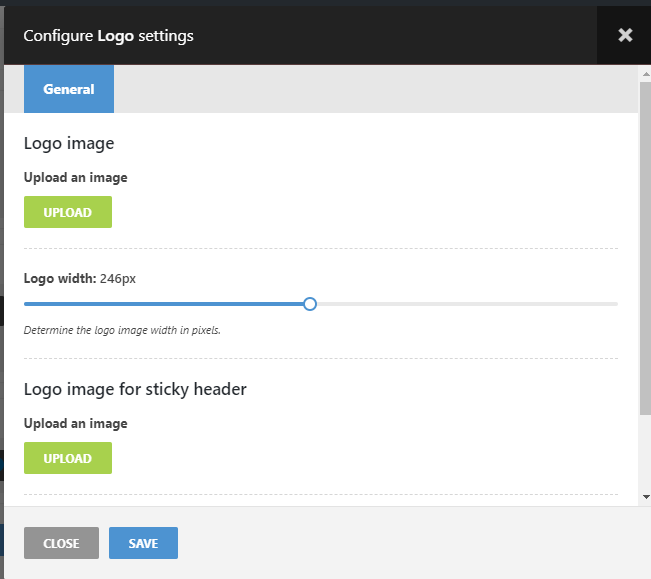This screenshot has height=579, width=651.
Task: Click "Upload an image" label under Logo image
Action: (x=76, y=178)
